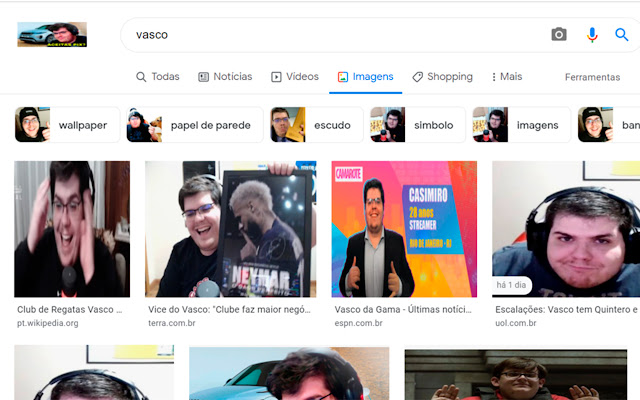640x400 pixels.
Task: Open the Ferramentas tools option
Action: [x=592, y=77]
